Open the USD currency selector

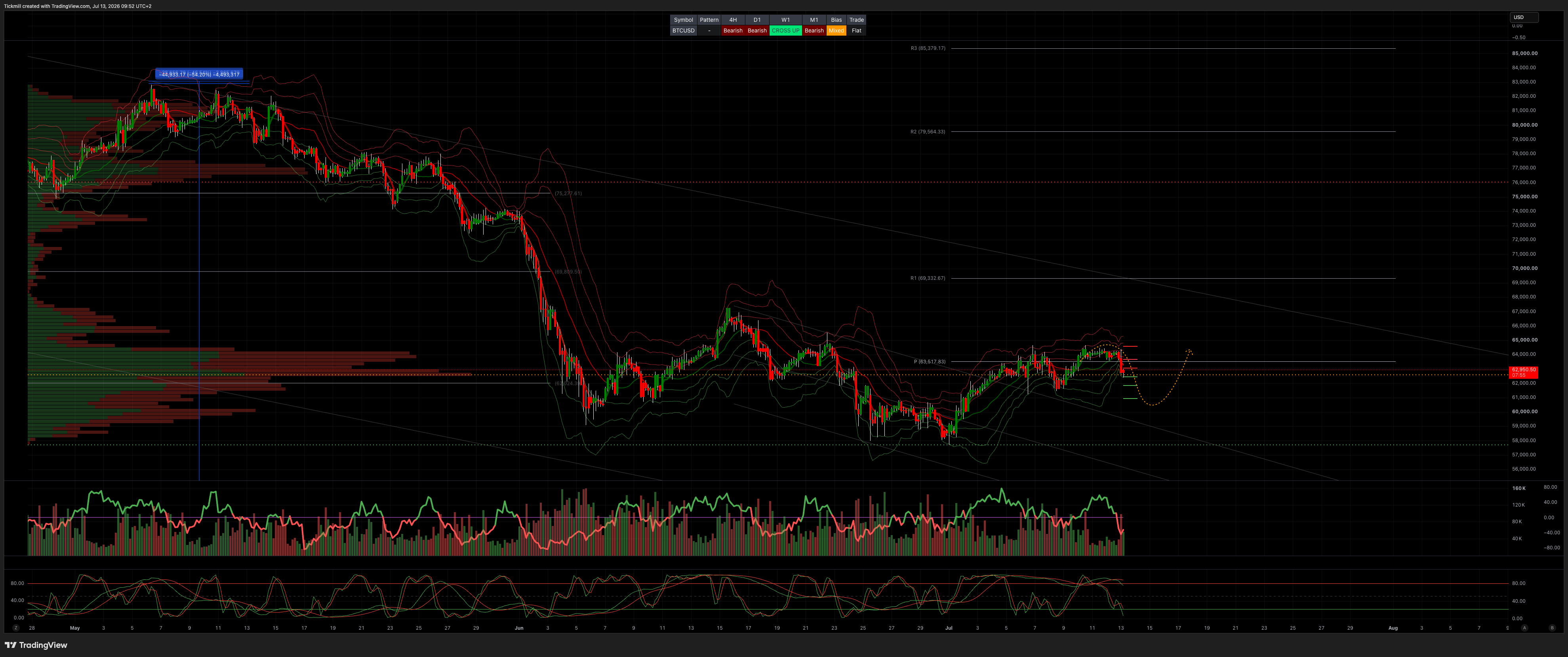tap(1524, 17)
